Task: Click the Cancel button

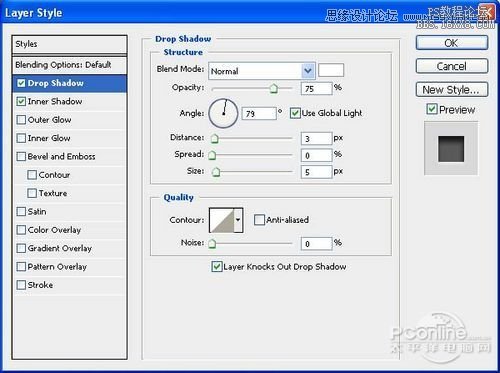Action: [x=452, y=66]
